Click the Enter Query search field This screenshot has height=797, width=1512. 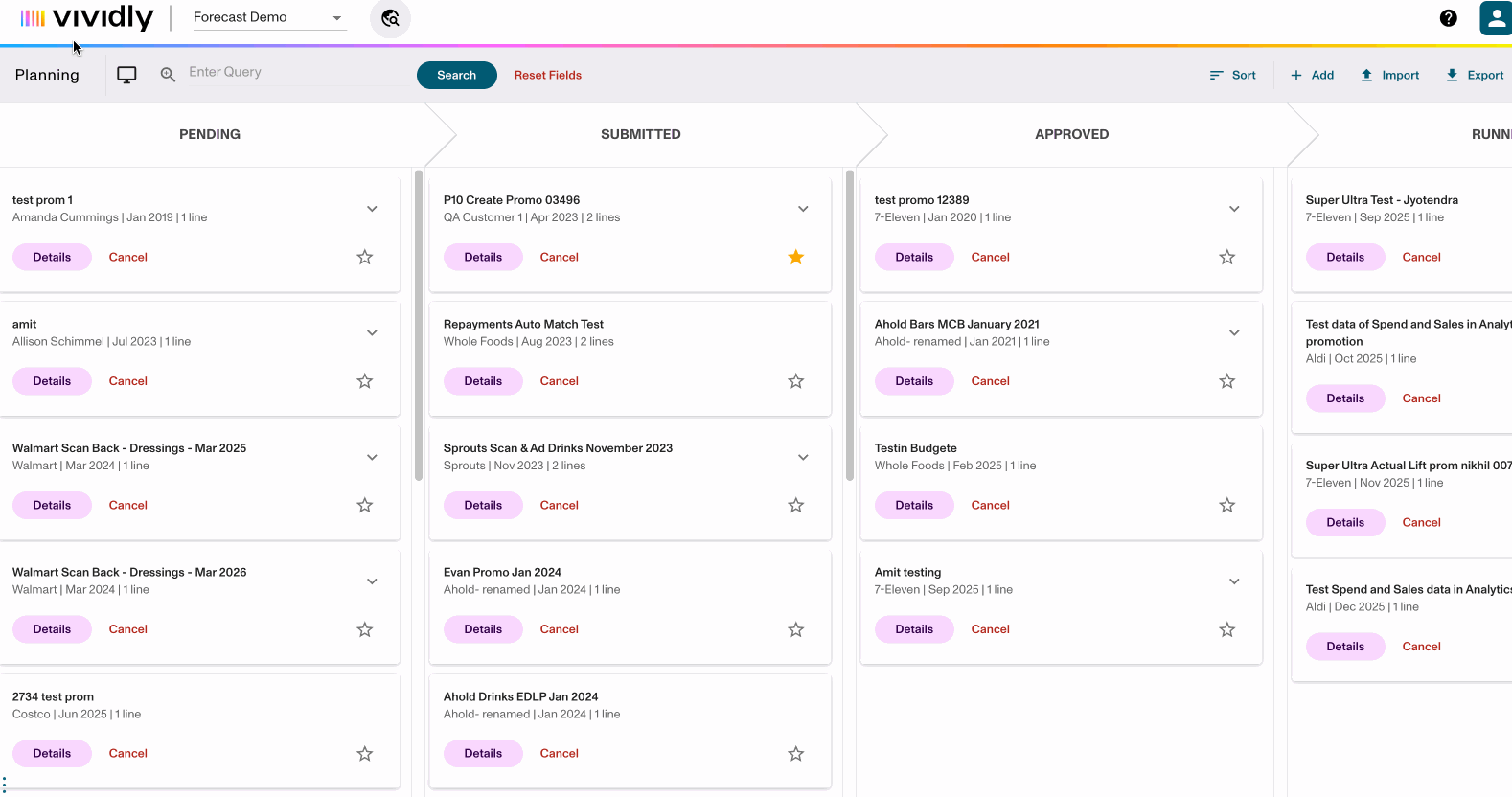292,72
